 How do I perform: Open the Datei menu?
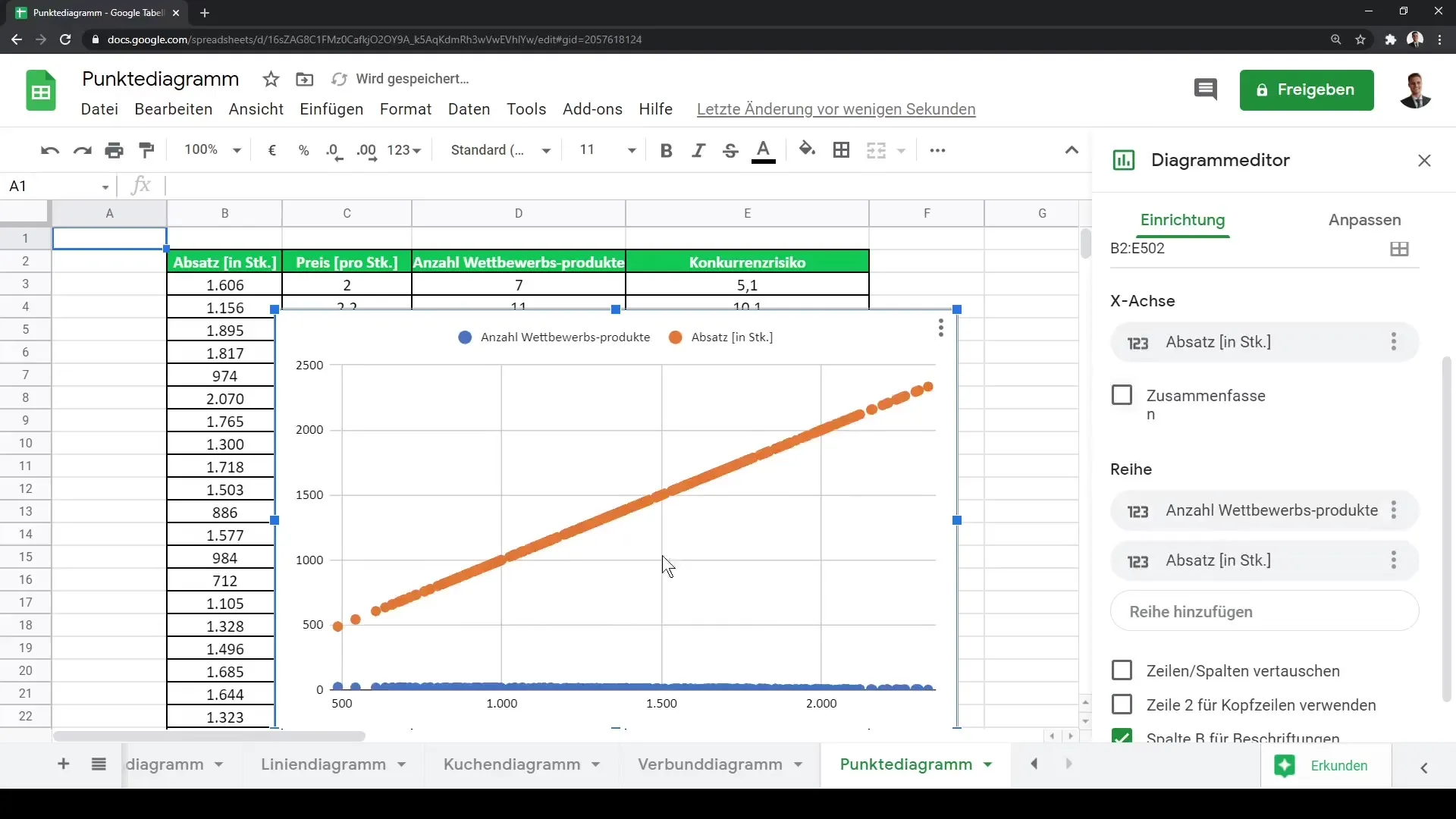tap(99, 109)
